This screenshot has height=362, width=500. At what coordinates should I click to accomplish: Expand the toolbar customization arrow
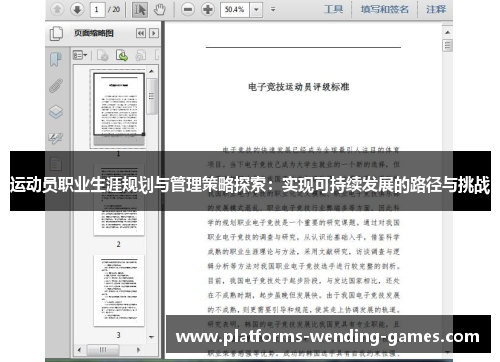pos(273,9)
